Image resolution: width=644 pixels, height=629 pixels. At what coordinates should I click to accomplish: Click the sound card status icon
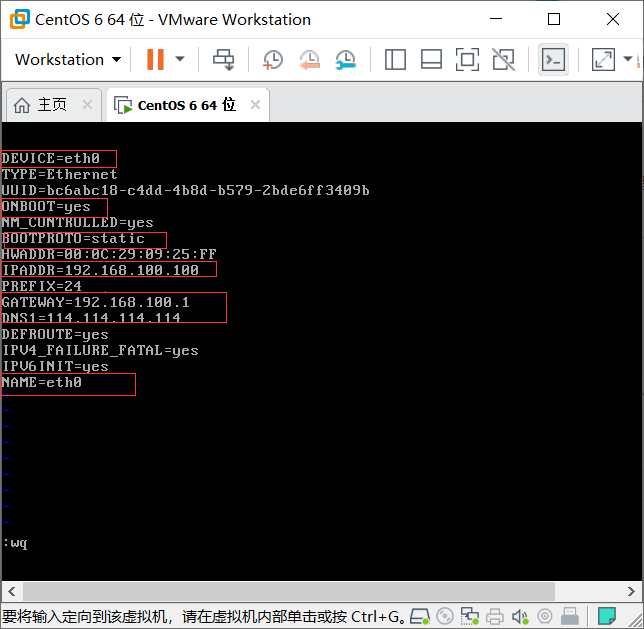(x=520, y=616)
